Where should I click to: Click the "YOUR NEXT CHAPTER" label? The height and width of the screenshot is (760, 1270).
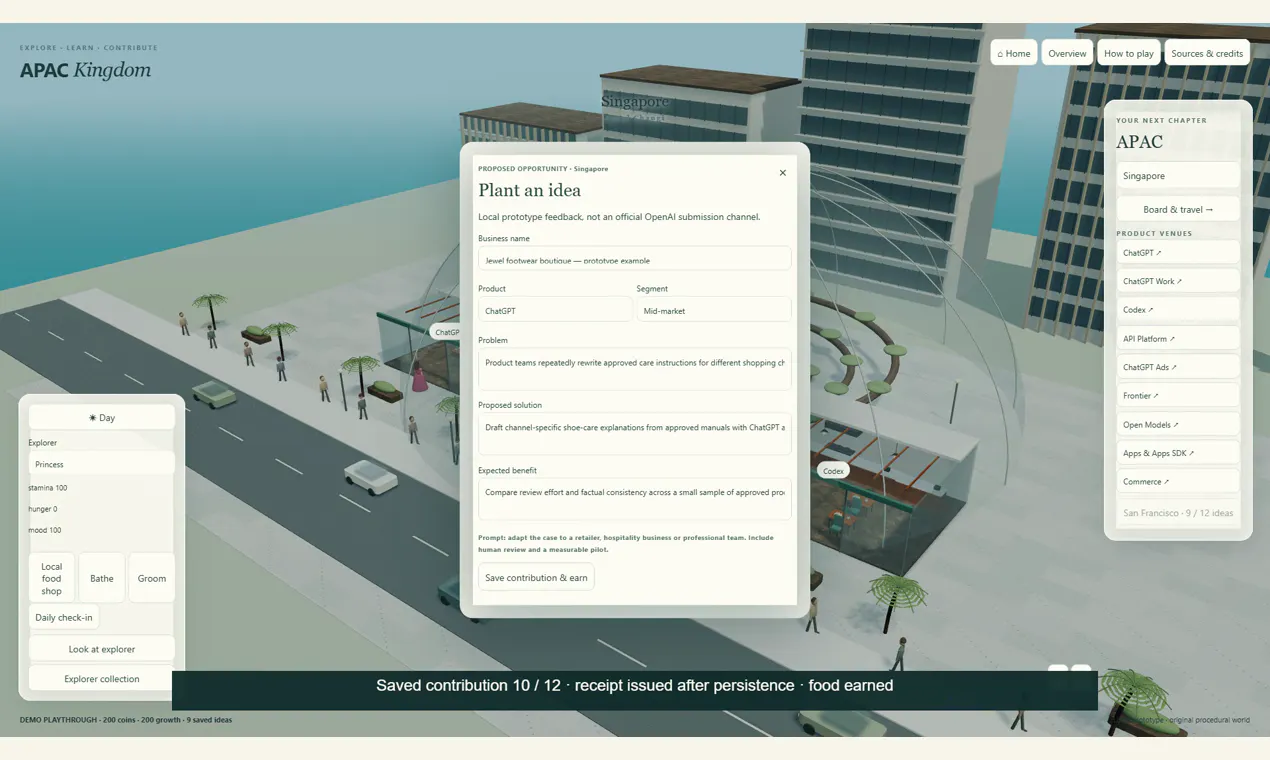click(x=1162, y=121)
